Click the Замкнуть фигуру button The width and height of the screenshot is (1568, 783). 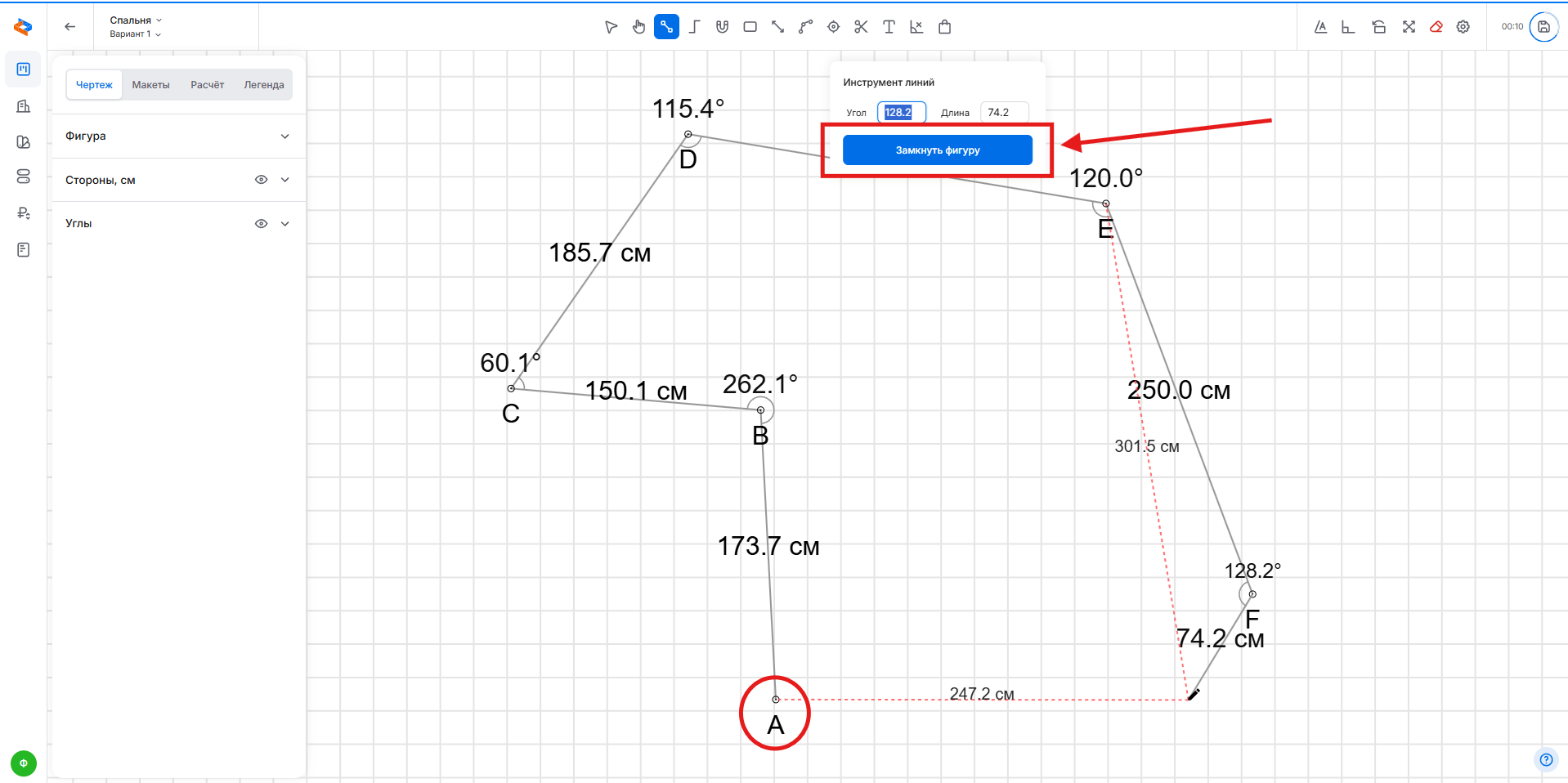pos(937,150)
